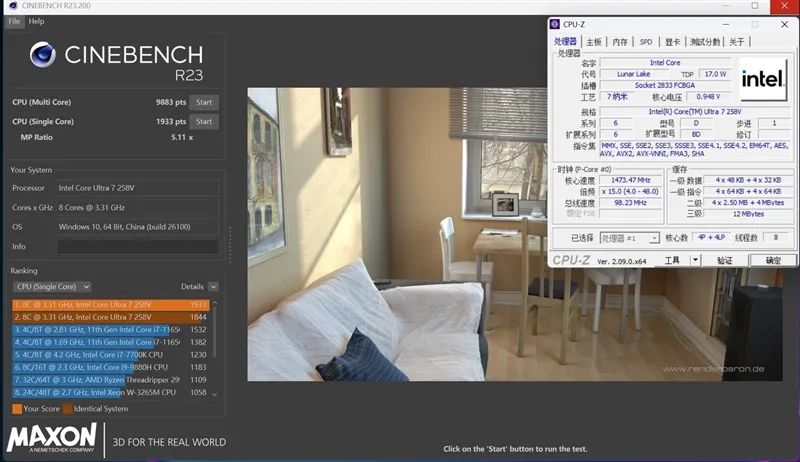This screenshot has height=462, width=800.
Task: Open the Help menu in Cinebench
Action: click(36, 21)
